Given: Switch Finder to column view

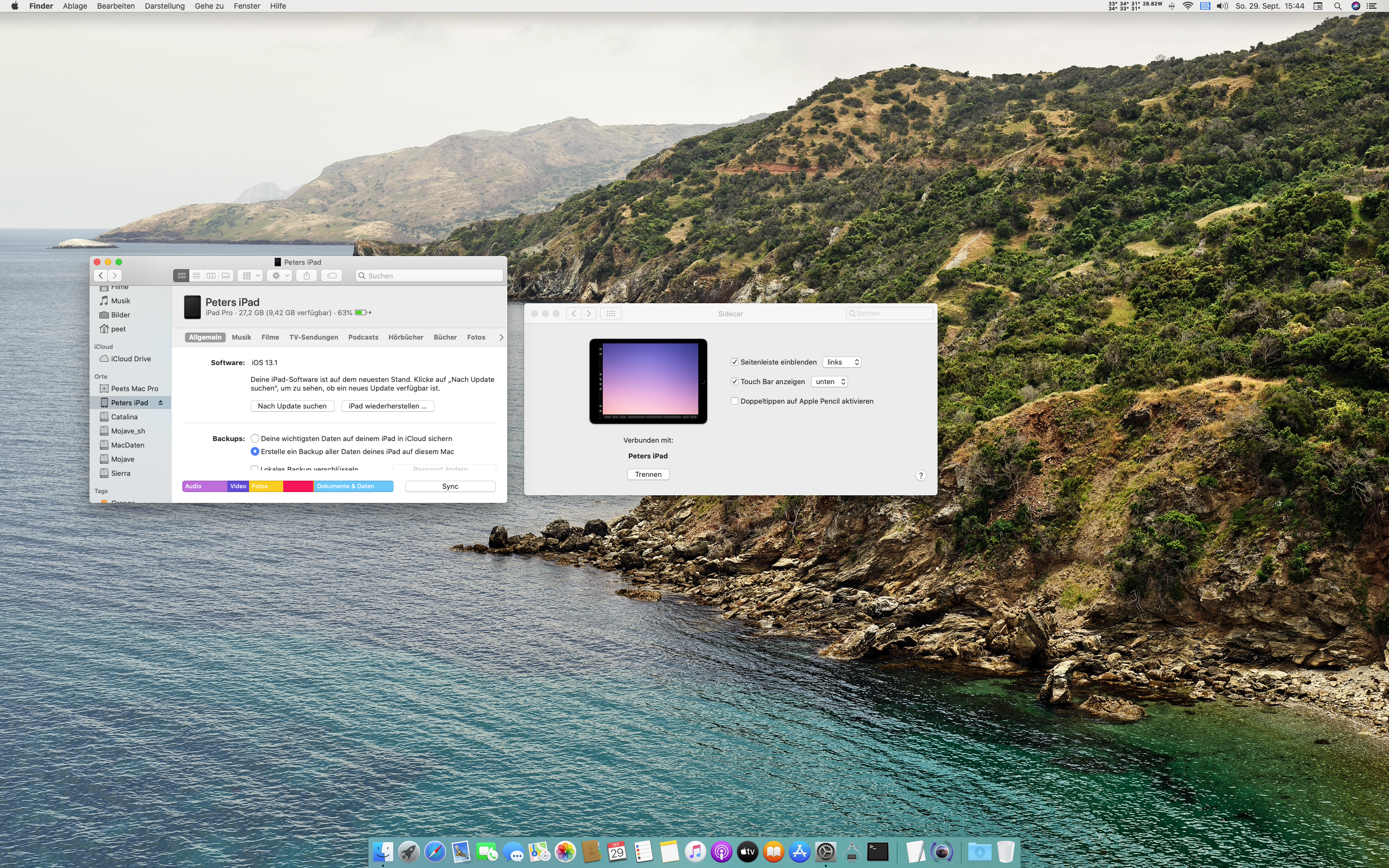Looking at the screenshot, I should point(211,276).
